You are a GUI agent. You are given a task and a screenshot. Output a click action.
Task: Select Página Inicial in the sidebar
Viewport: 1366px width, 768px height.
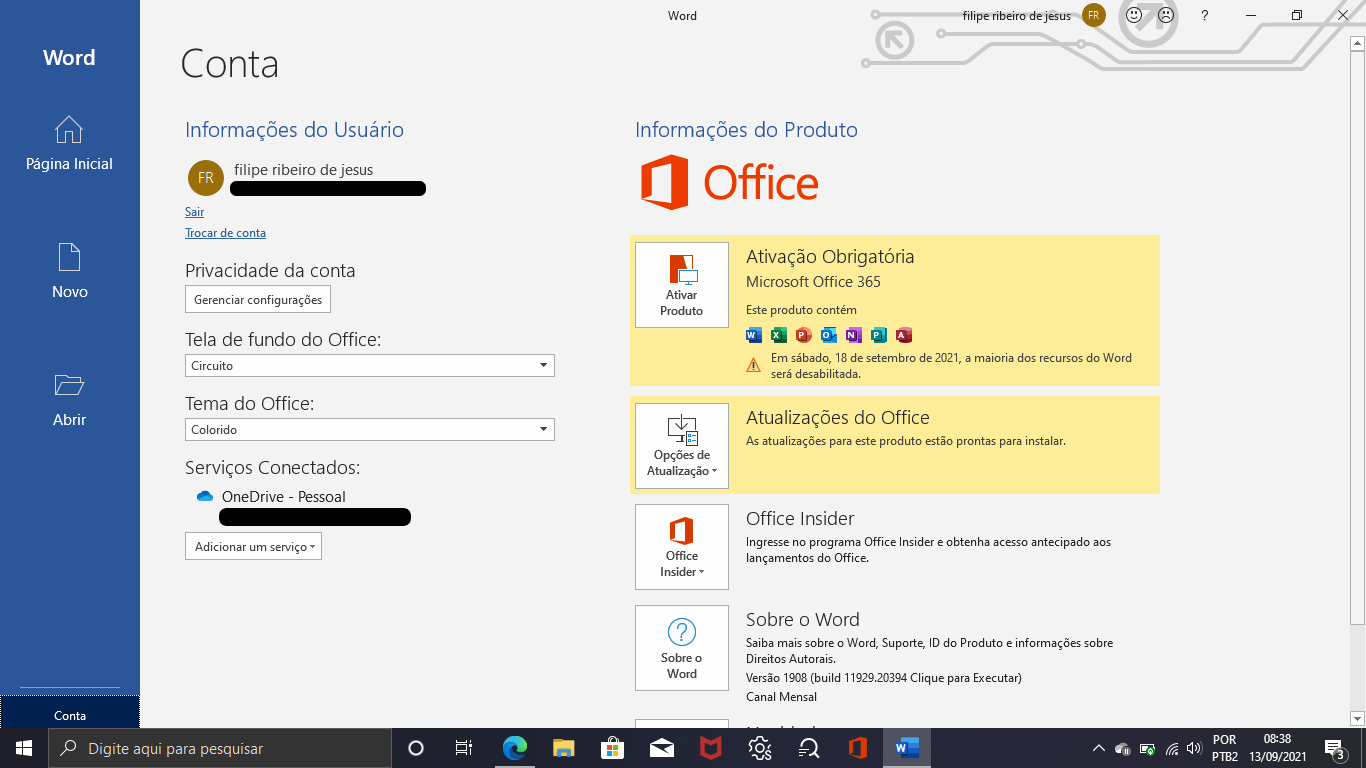[69, 144]
